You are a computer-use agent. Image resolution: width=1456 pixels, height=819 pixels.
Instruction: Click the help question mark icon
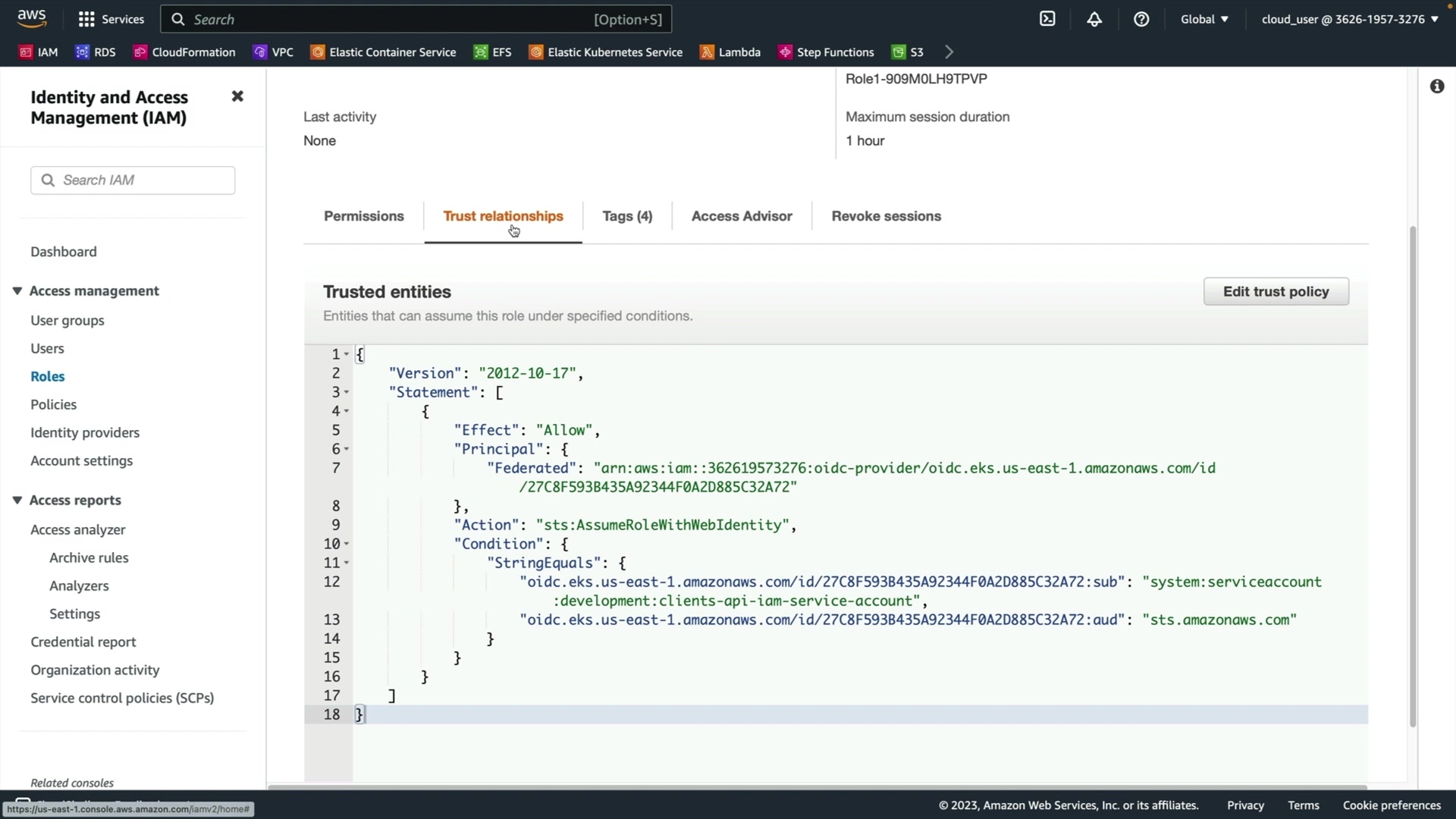(x=1141, y=19)
